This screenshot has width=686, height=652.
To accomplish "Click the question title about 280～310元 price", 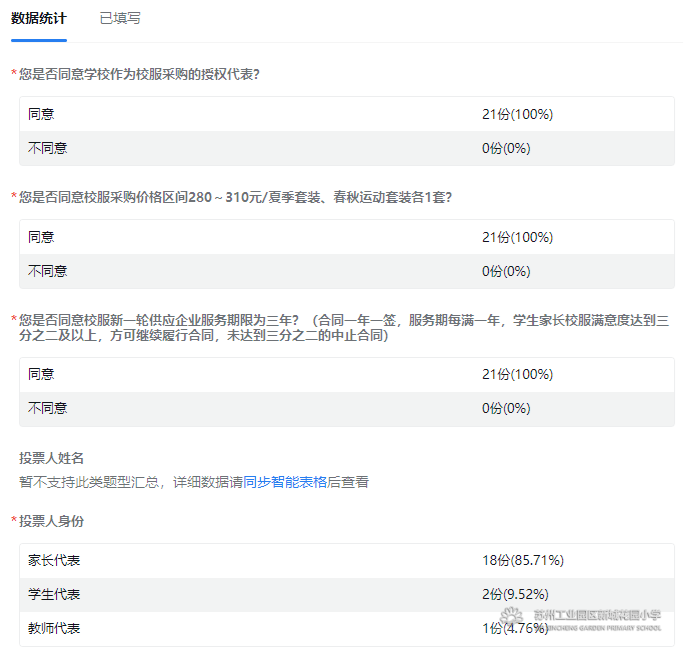I will 235,197.
